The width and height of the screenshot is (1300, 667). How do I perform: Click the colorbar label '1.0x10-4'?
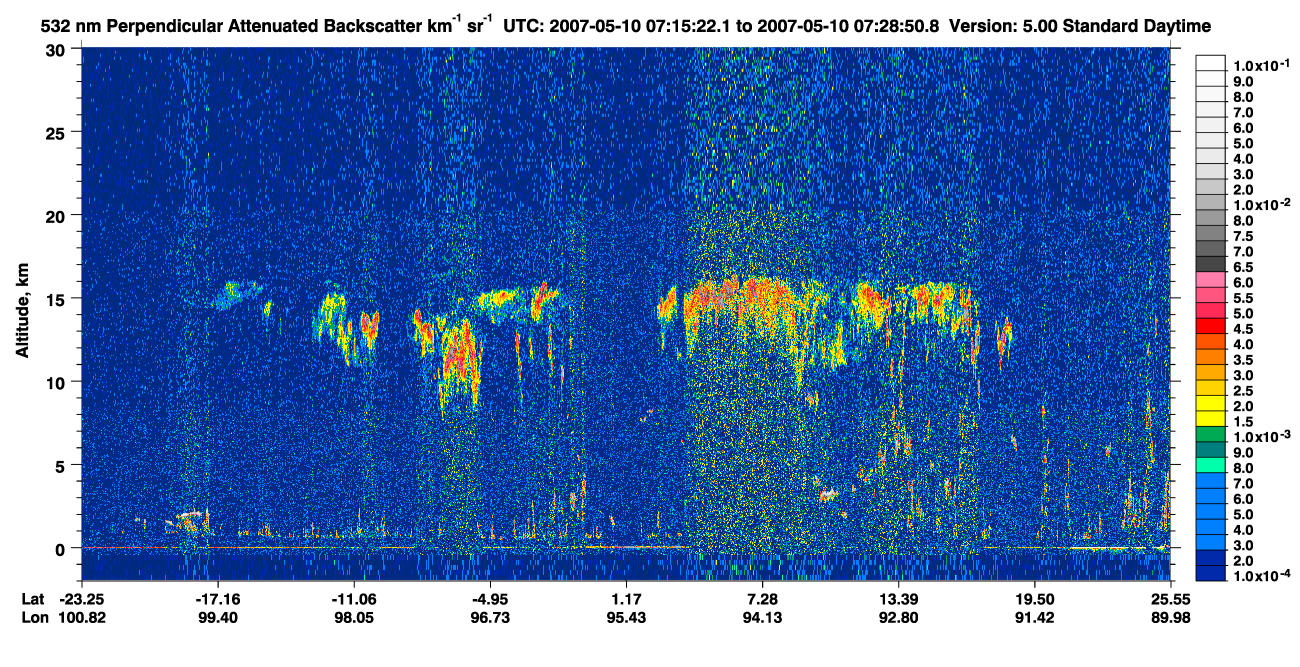(1260, 577)
